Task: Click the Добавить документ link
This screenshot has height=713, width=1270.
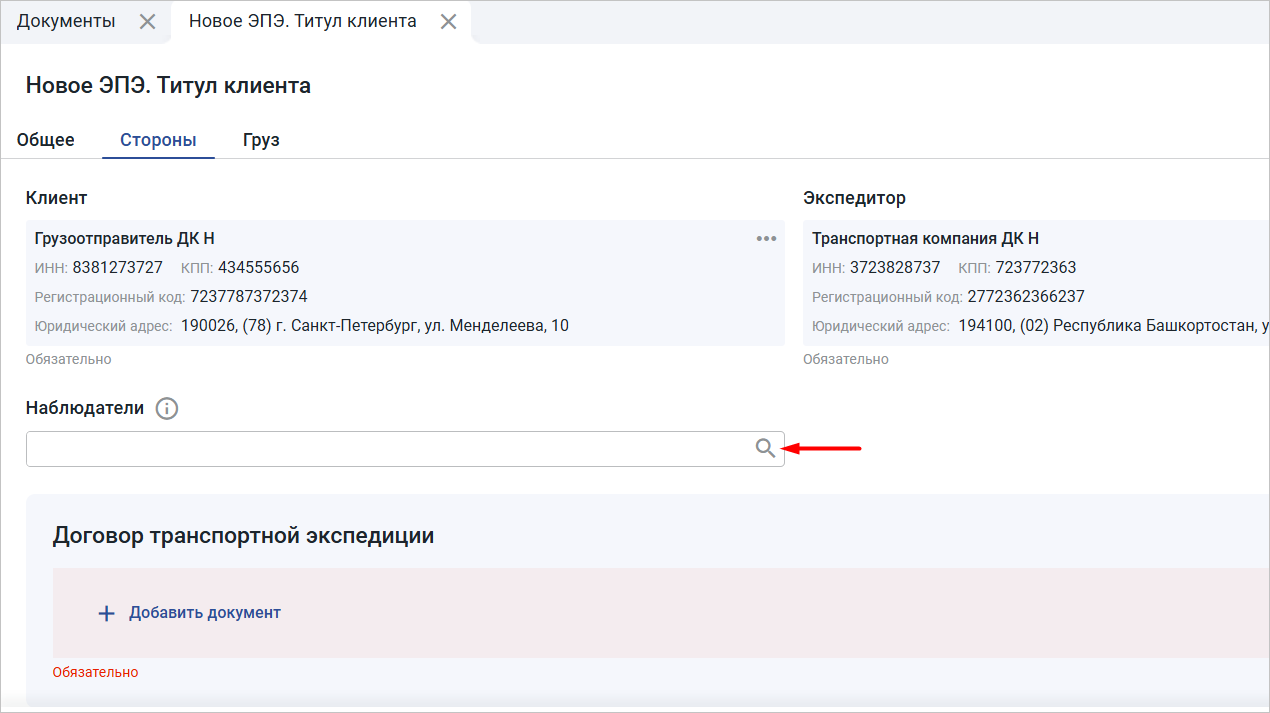Action: tap(205, 613)
